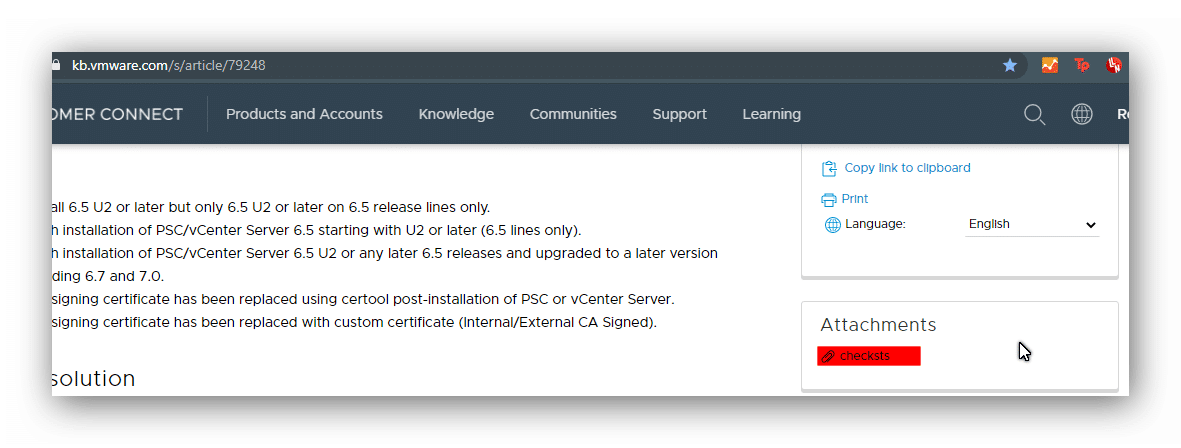Open the Language English dropdown
Image resolution: width=1181 pixels, height=448 pixels.
(x=1032, y=224)
